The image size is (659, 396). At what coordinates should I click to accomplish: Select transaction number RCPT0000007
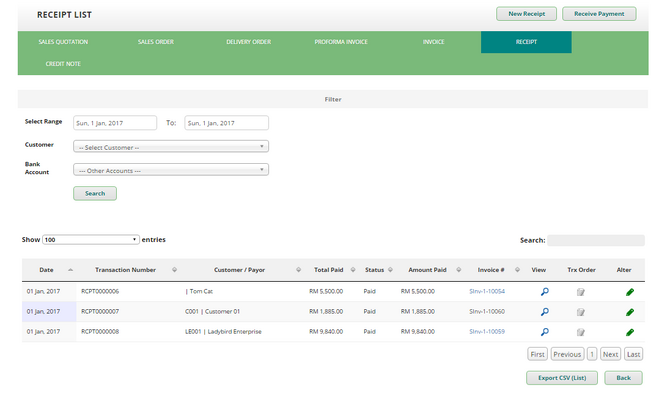point(100,312)
